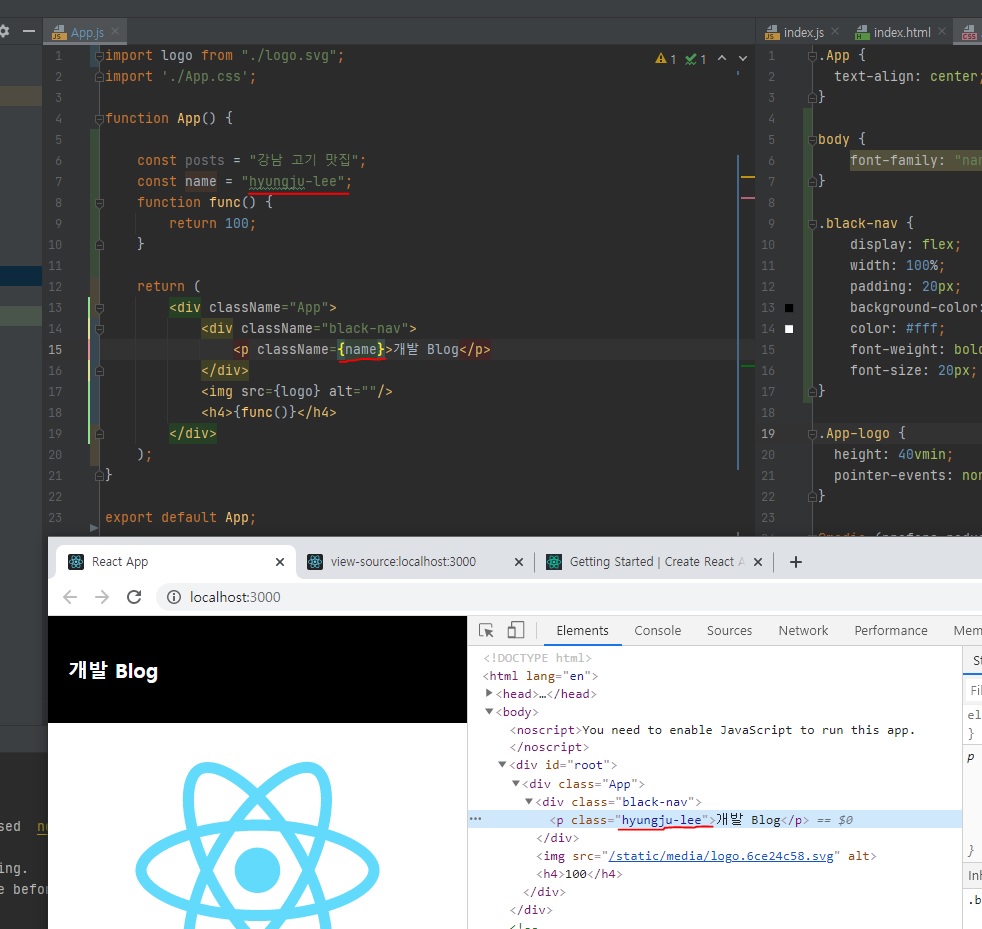Viewport: 982px width, 929px height.
Task: Open the three-dot actions for selected node
Action: 476,819
